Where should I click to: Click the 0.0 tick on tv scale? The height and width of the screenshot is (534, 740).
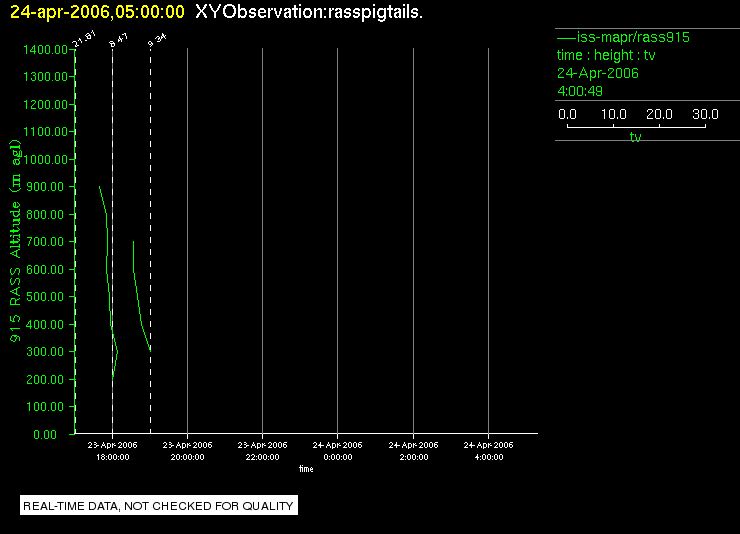click(x=567, y=114)
